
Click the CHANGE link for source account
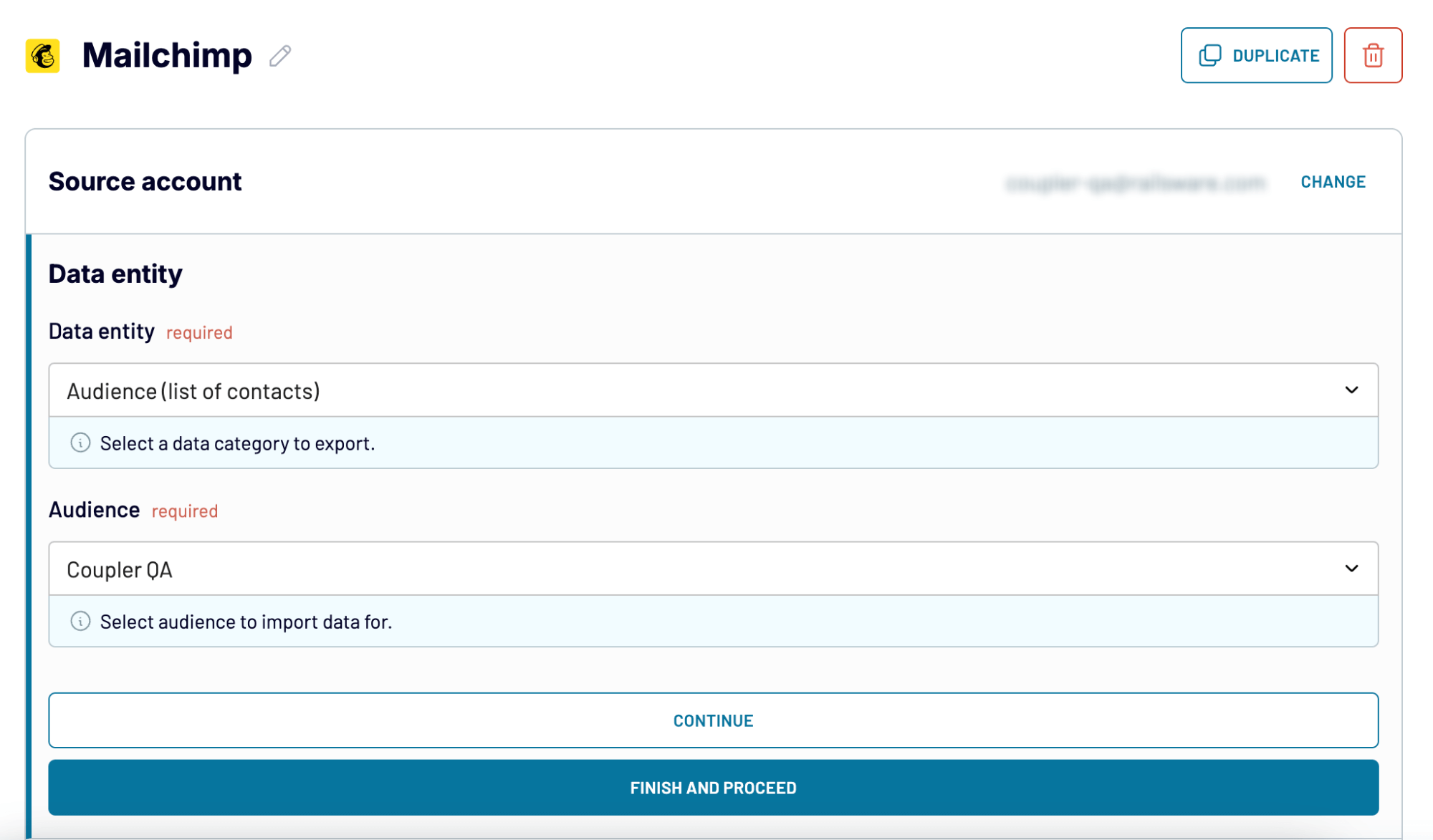(1333, 181)
